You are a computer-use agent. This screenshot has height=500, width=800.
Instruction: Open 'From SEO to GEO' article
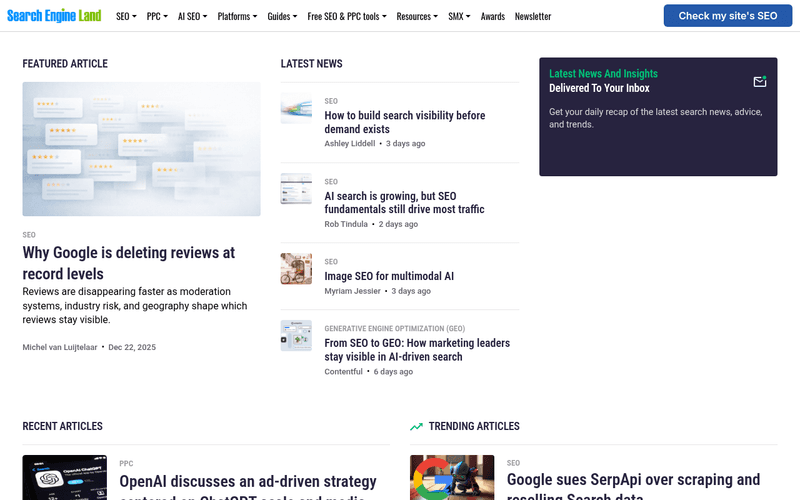point(417,349)
